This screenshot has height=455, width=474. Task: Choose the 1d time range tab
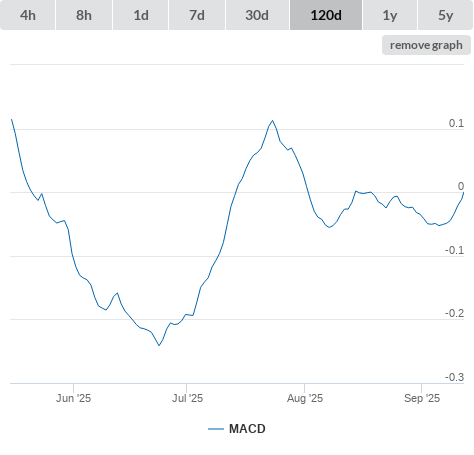click(x=141, y=15)
